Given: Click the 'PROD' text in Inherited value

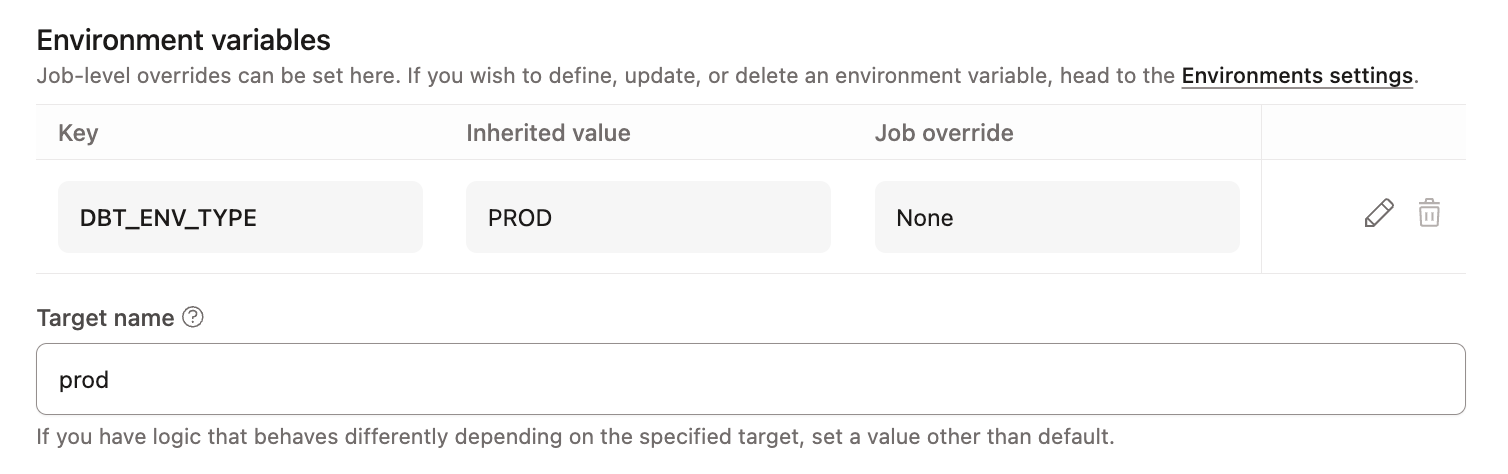Looking at the screenshot, I should coord(520,218).
